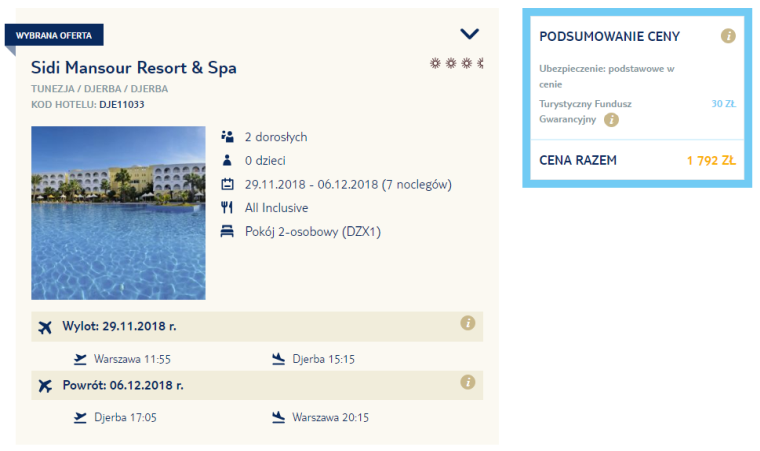This screenshot has width=760, height=451.
Task: Click info icon in Powrót row
Action: (x=466, y=382)
